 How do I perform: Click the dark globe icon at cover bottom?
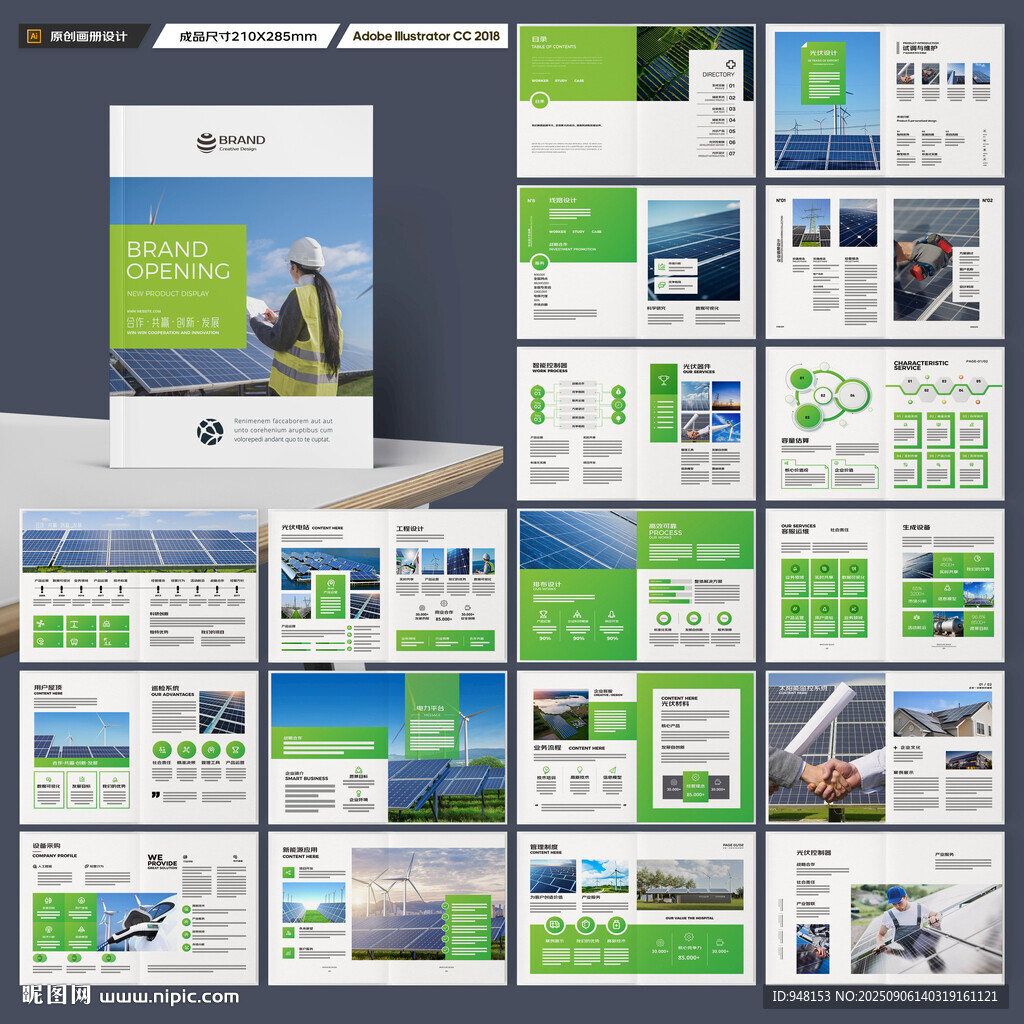pos(210,432)
